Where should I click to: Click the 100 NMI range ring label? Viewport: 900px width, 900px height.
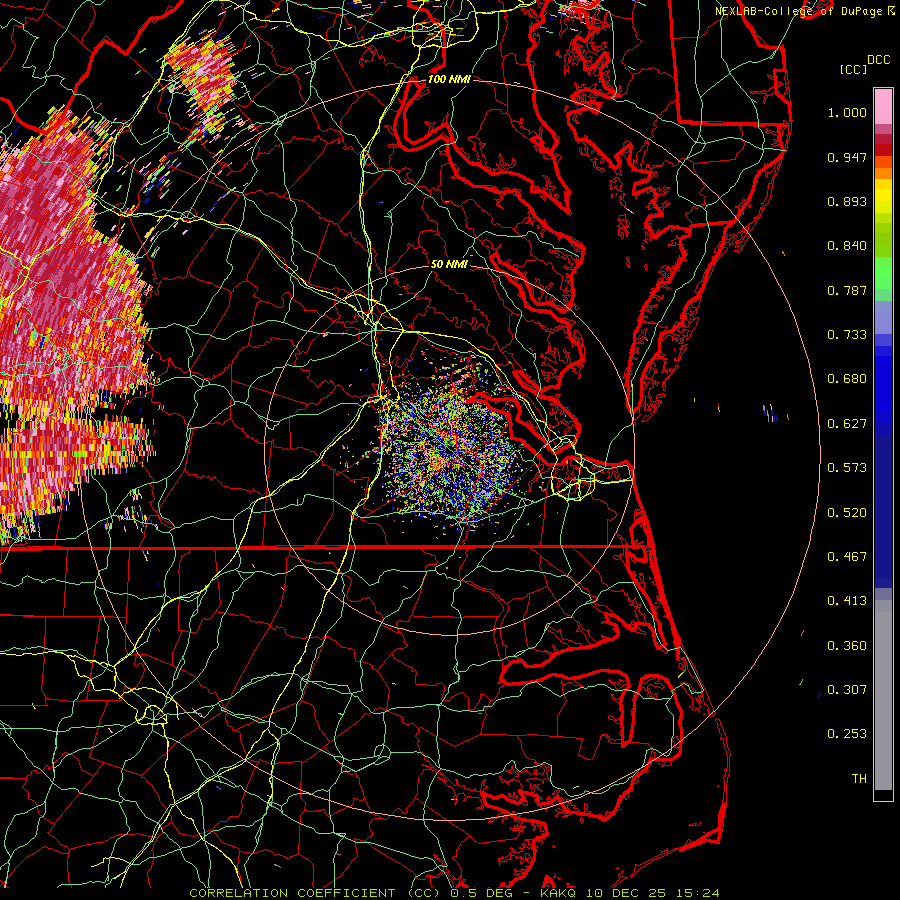pyautogui.click(x=449, y=79)
